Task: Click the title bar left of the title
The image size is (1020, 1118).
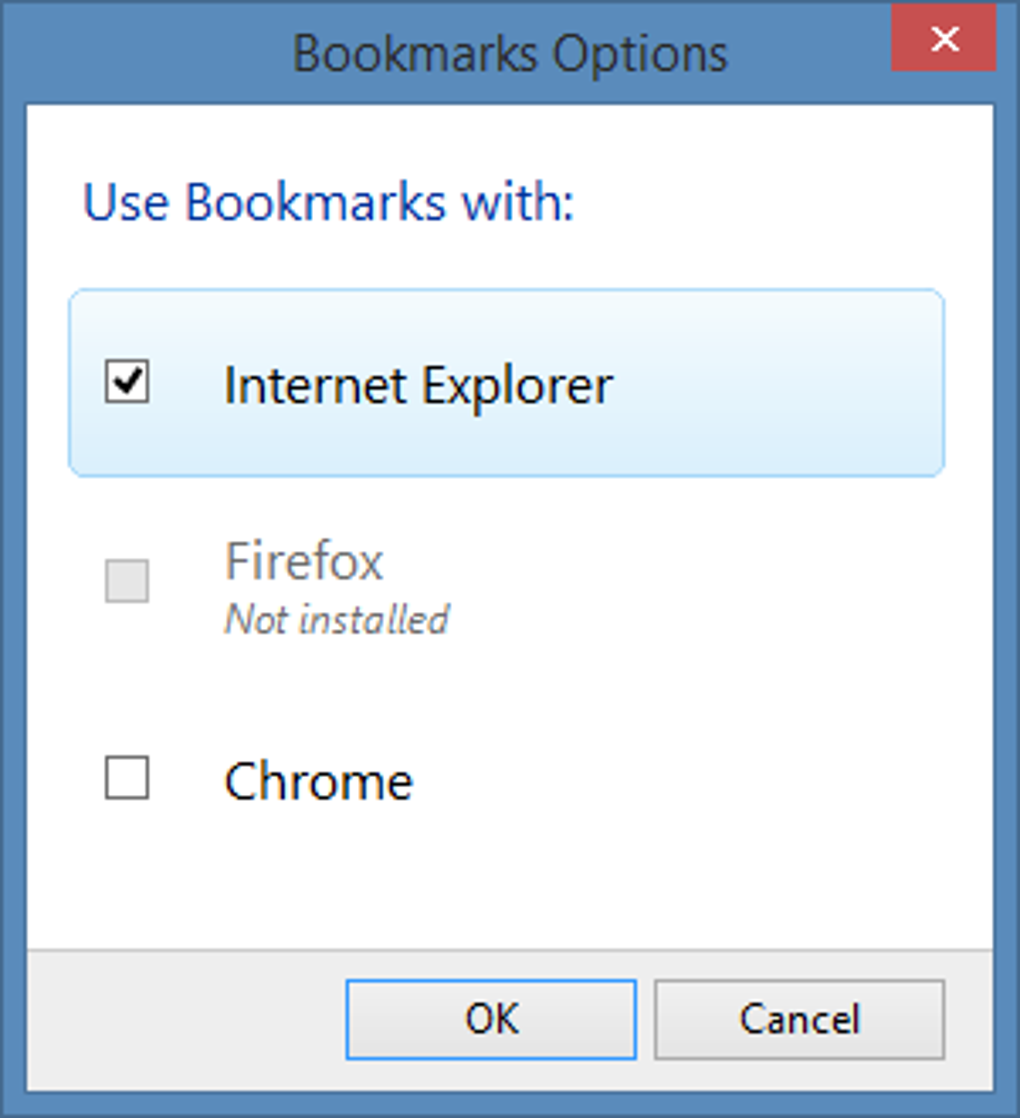Action: pos(140,50)
